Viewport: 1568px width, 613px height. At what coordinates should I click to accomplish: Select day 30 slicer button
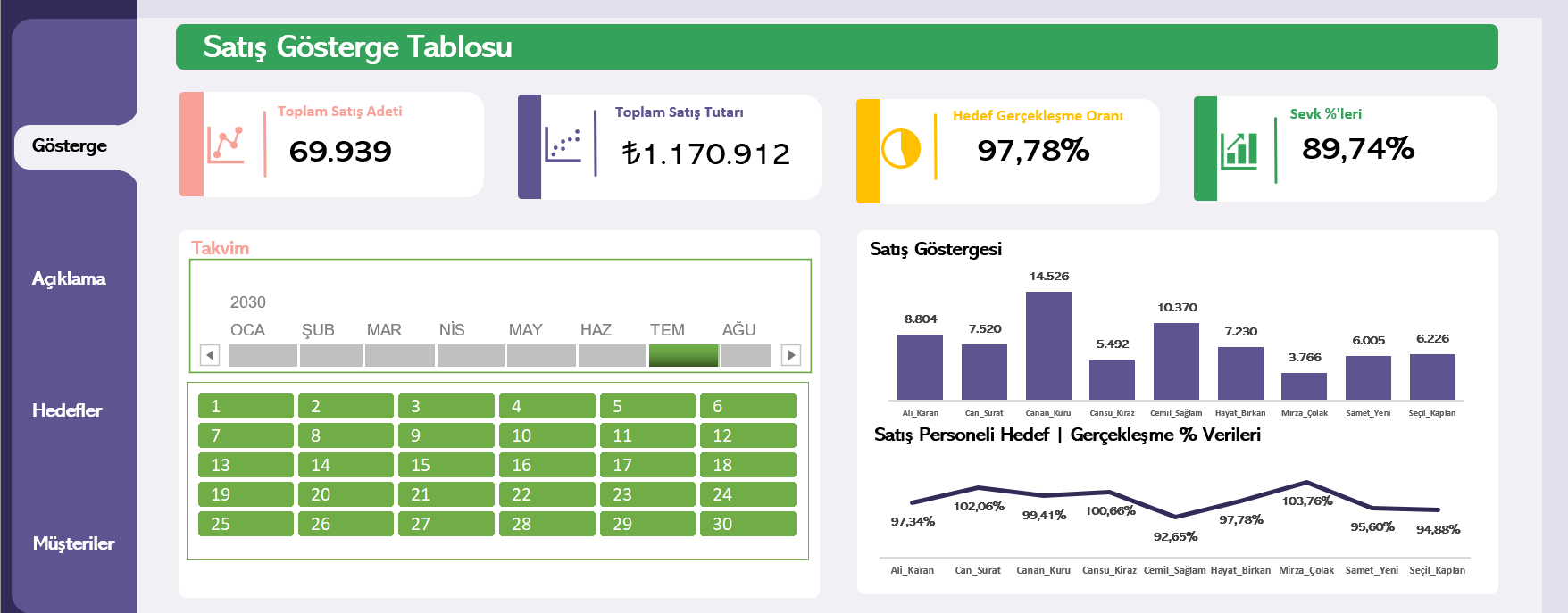(x=747, y=524)
